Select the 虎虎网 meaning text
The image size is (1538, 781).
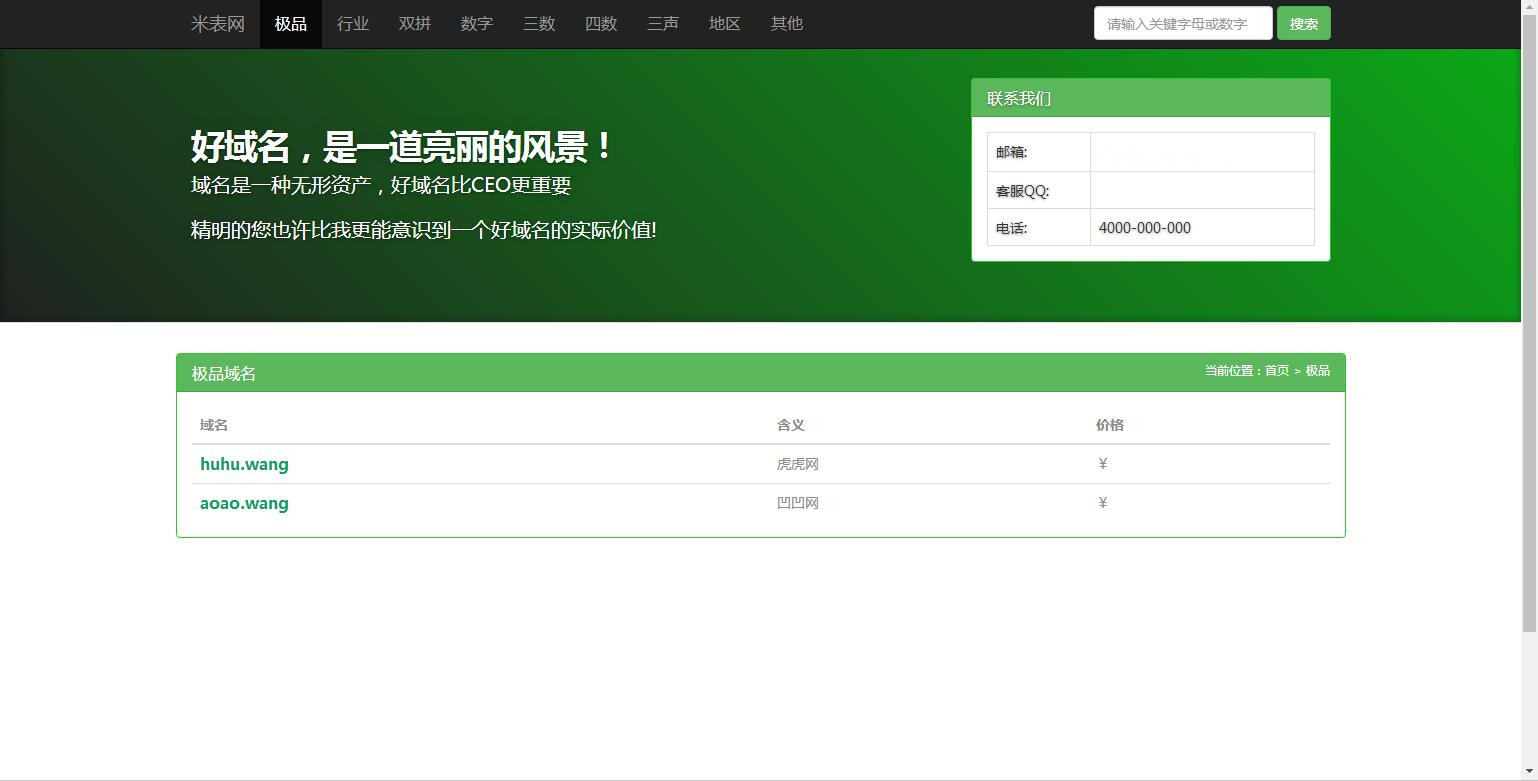[x=798, y=464]
